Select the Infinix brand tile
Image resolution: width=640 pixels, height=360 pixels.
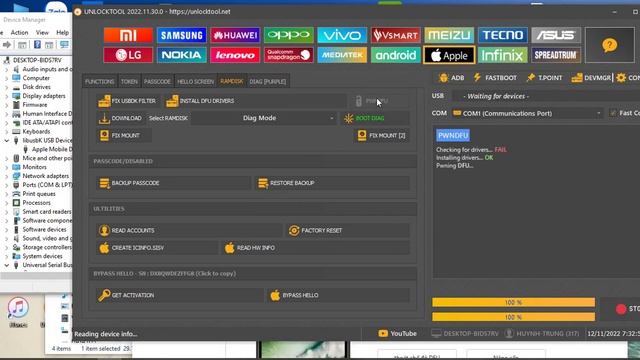[502, 55]
